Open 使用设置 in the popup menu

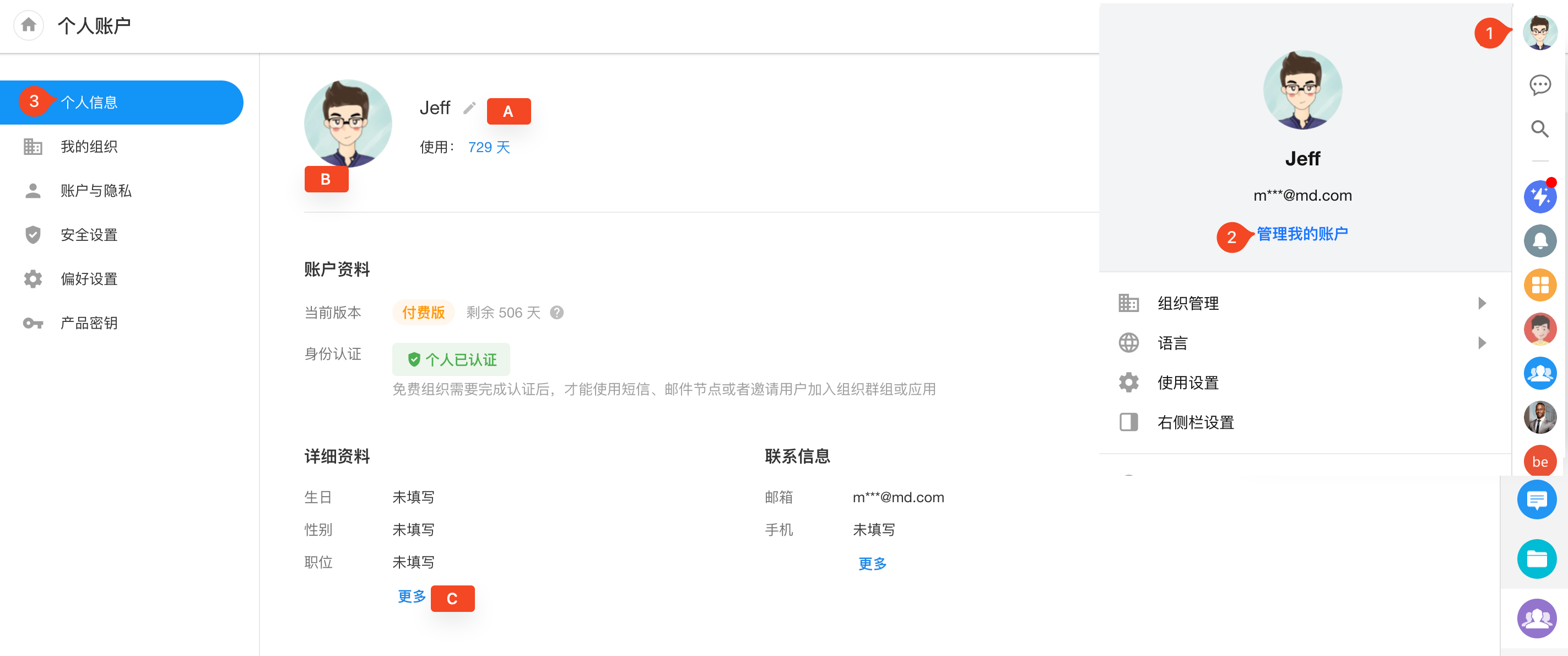[1305, 383]
